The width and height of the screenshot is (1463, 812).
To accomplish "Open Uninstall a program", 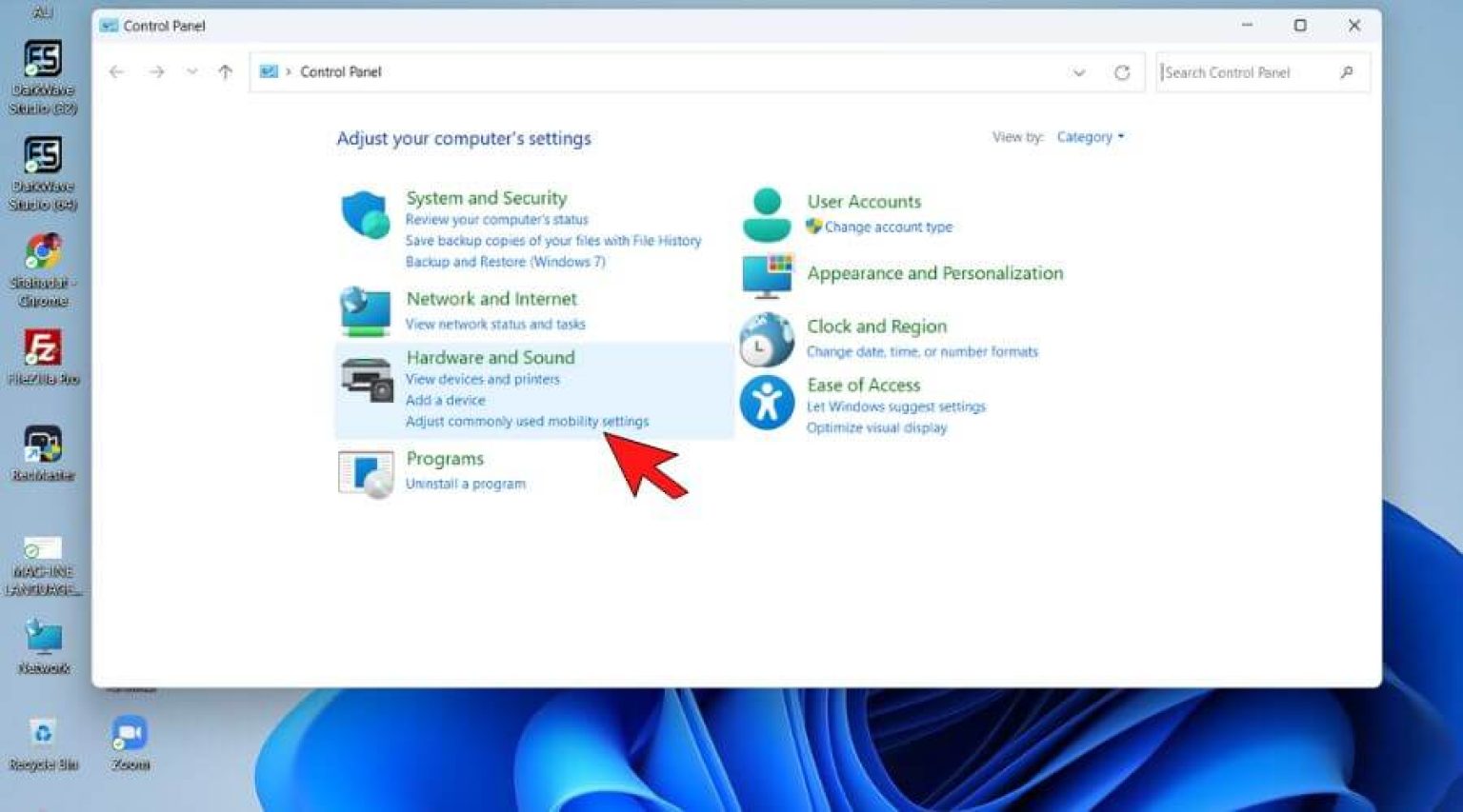I will pos(466,483).
